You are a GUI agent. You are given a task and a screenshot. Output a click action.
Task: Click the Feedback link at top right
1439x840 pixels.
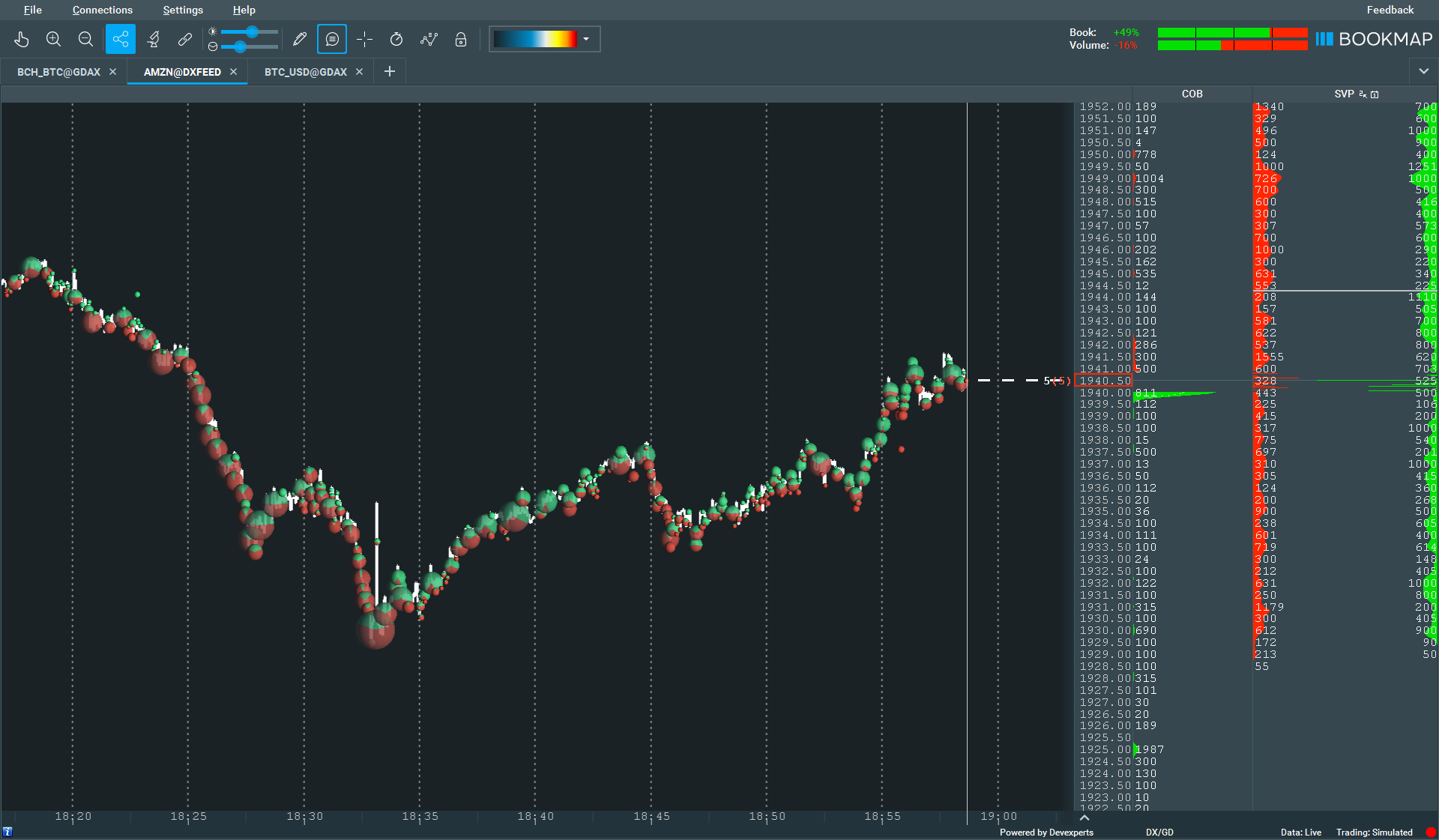(x=1390, y=10)
